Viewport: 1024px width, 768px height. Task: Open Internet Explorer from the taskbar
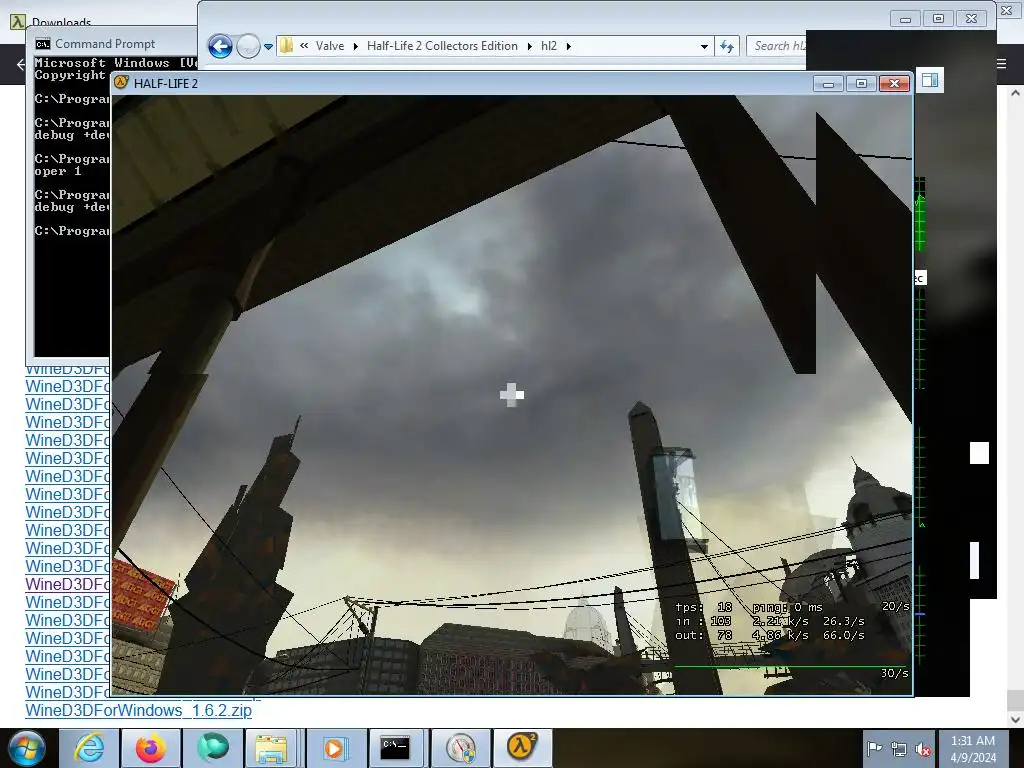[x=89, y=748]
